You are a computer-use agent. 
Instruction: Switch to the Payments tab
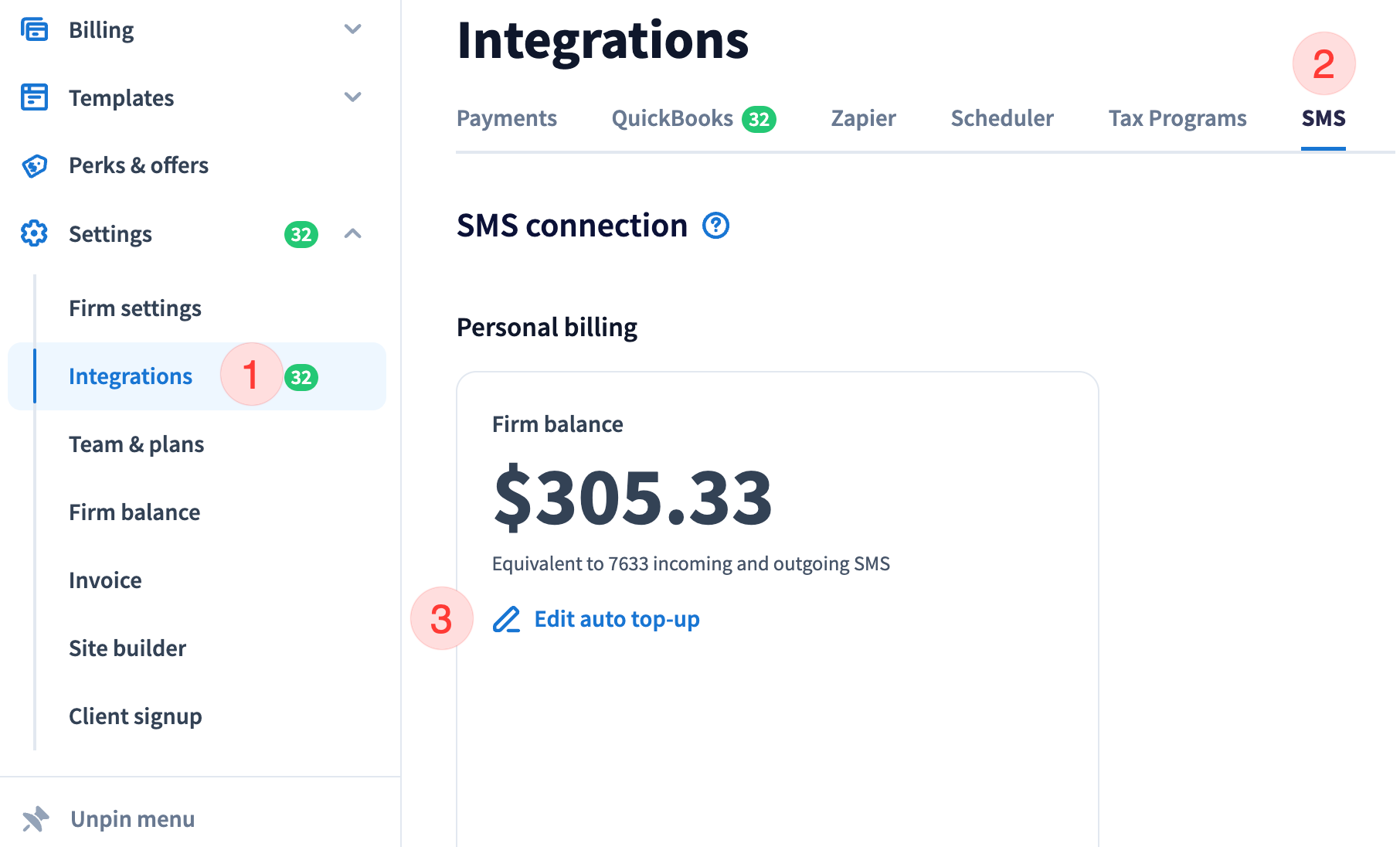[507, 118]
